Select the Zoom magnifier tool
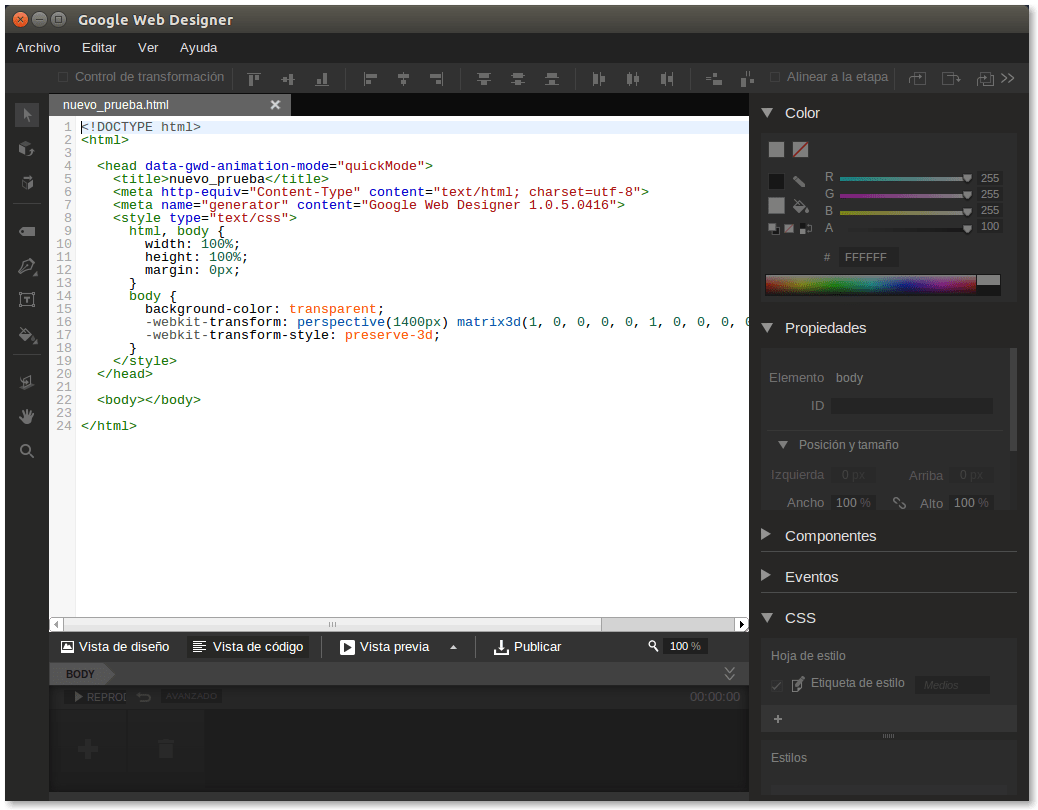 click(27, 451)
